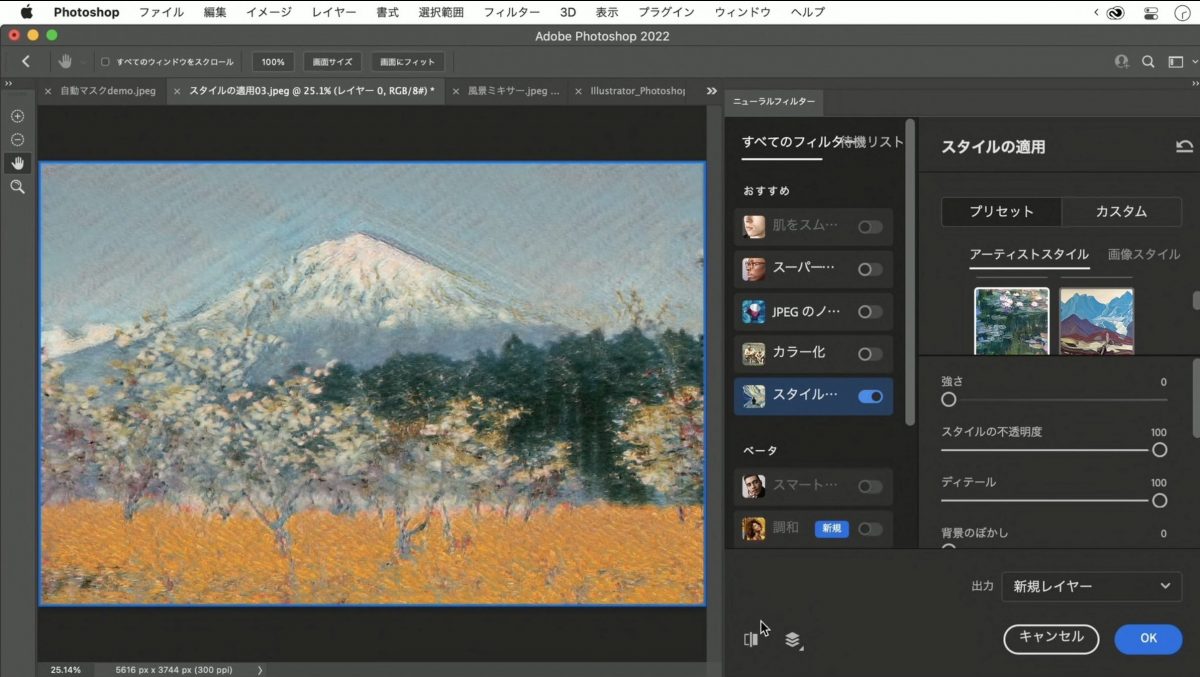Open the フィルター menu
Screen dimensions: 1200x677
tap(511, 12)
